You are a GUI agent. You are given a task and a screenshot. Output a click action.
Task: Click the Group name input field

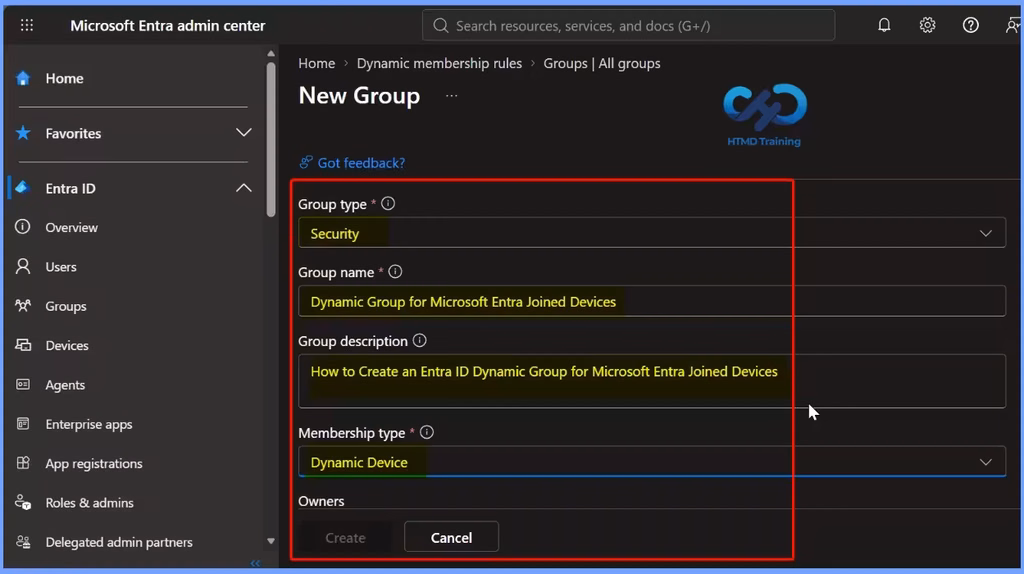pyautogui.click(x=652, y=302)
